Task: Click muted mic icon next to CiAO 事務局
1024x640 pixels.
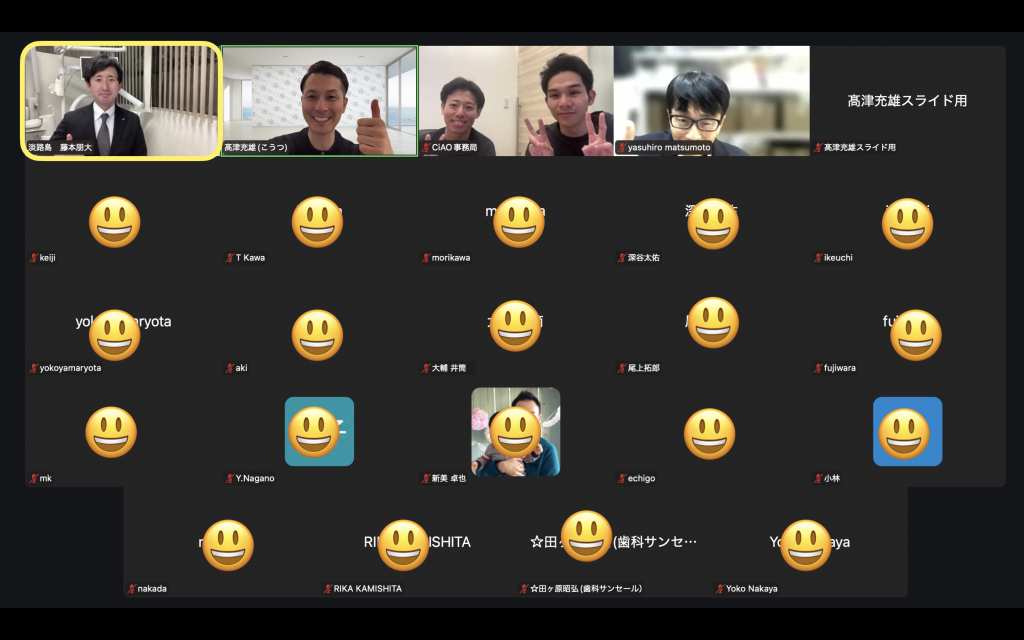Action: [x=425, y=148]
